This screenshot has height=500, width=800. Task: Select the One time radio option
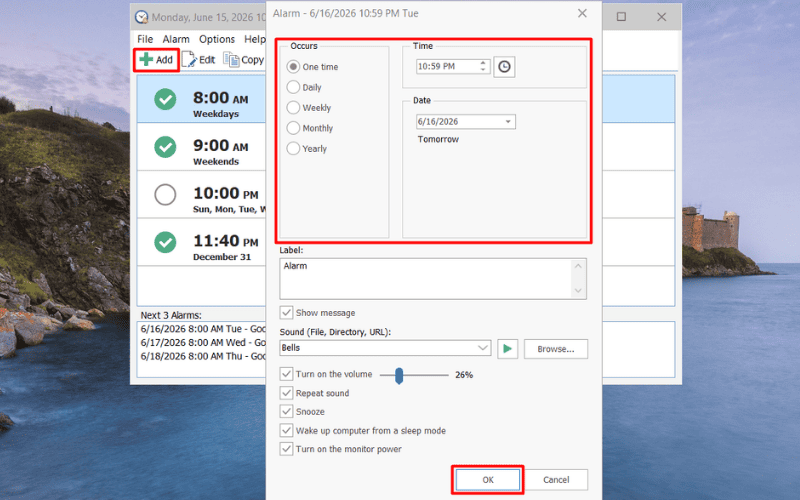tap(293, 67)
